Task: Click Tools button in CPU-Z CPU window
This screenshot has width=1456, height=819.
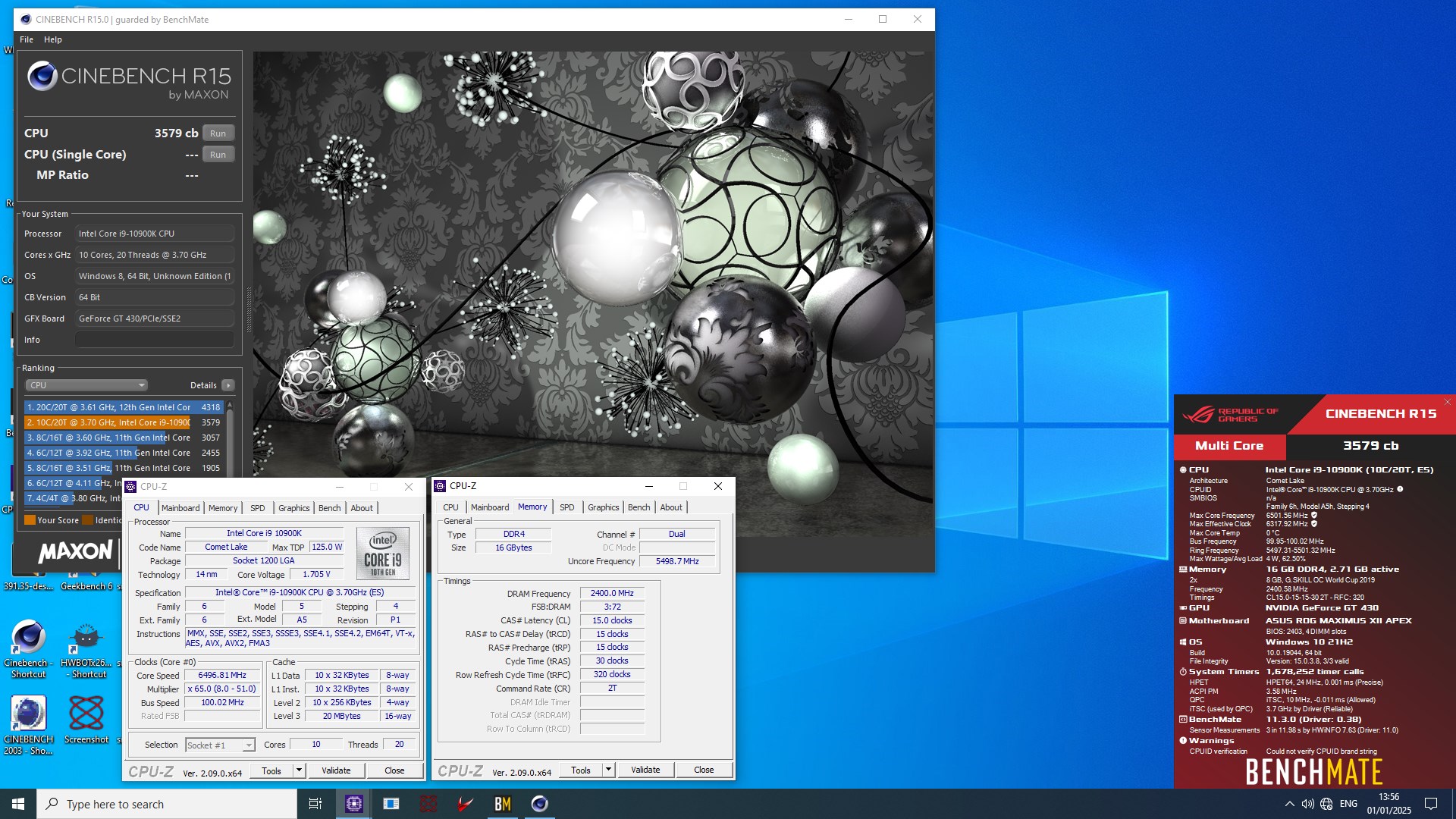Action: (271, 770)
